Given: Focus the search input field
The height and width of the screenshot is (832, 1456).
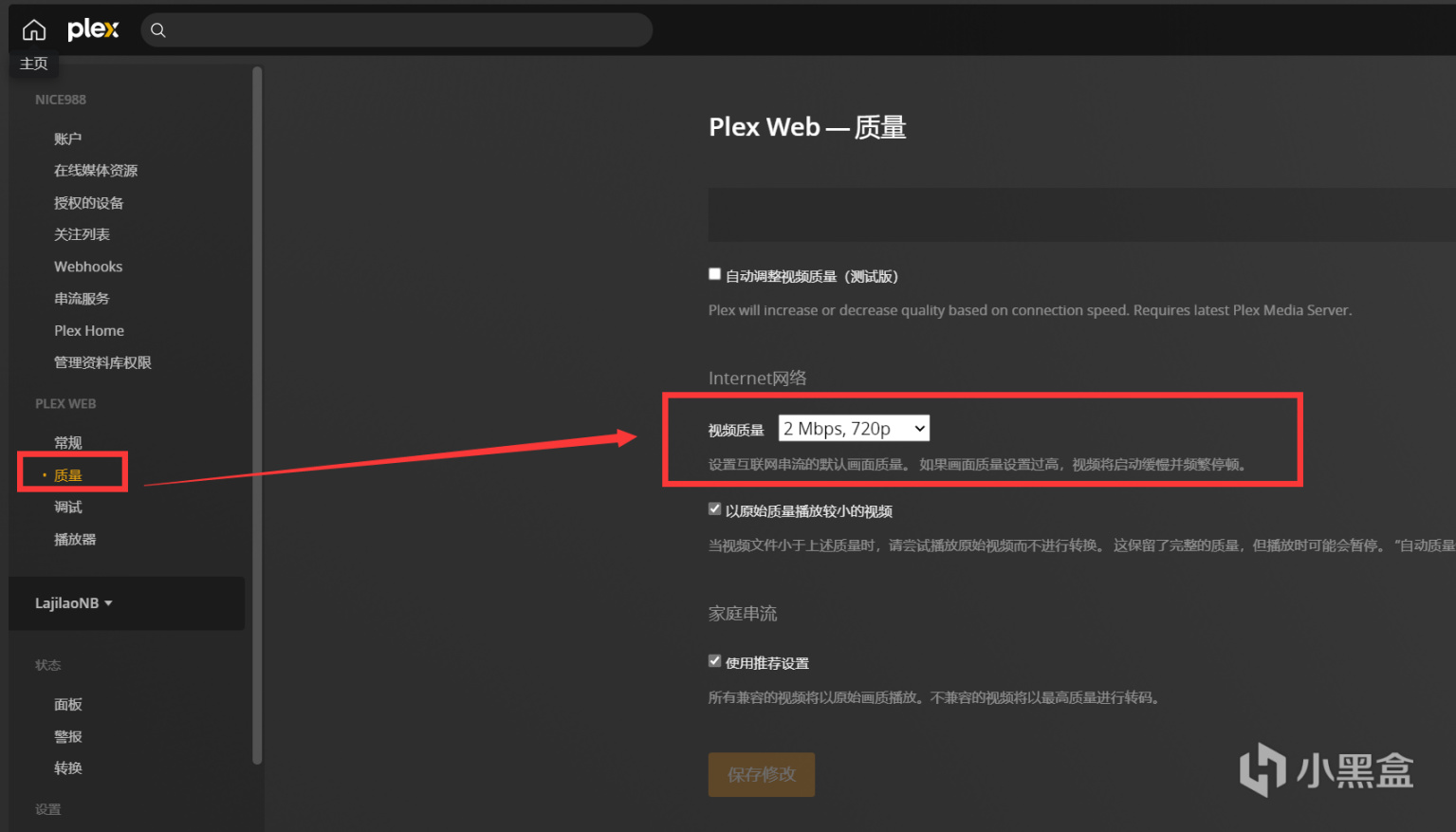Looking at the screenshot, I should point(396,30).
